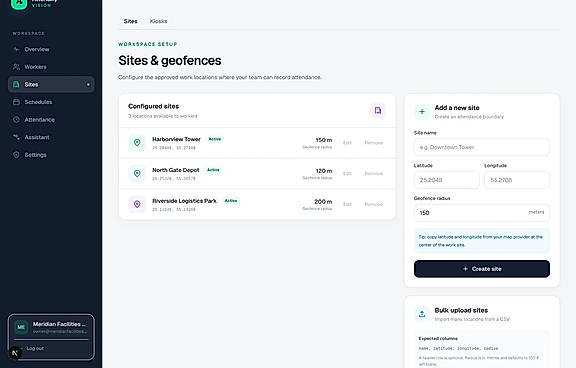The width and height of the screenshot is (576, 368).
Task: Click the Bulk upload sites upload icon
Action: point(422,314)
